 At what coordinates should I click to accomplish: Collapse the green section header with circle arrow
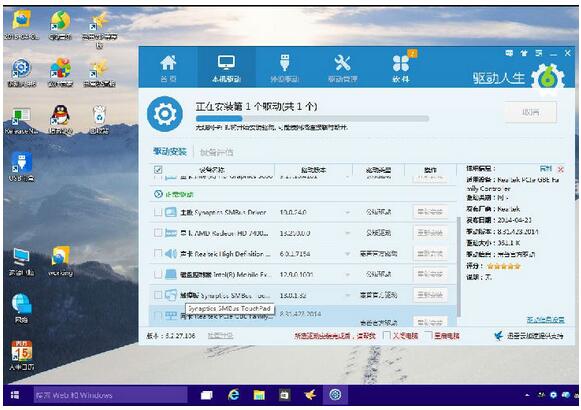[x=158, y=194]
